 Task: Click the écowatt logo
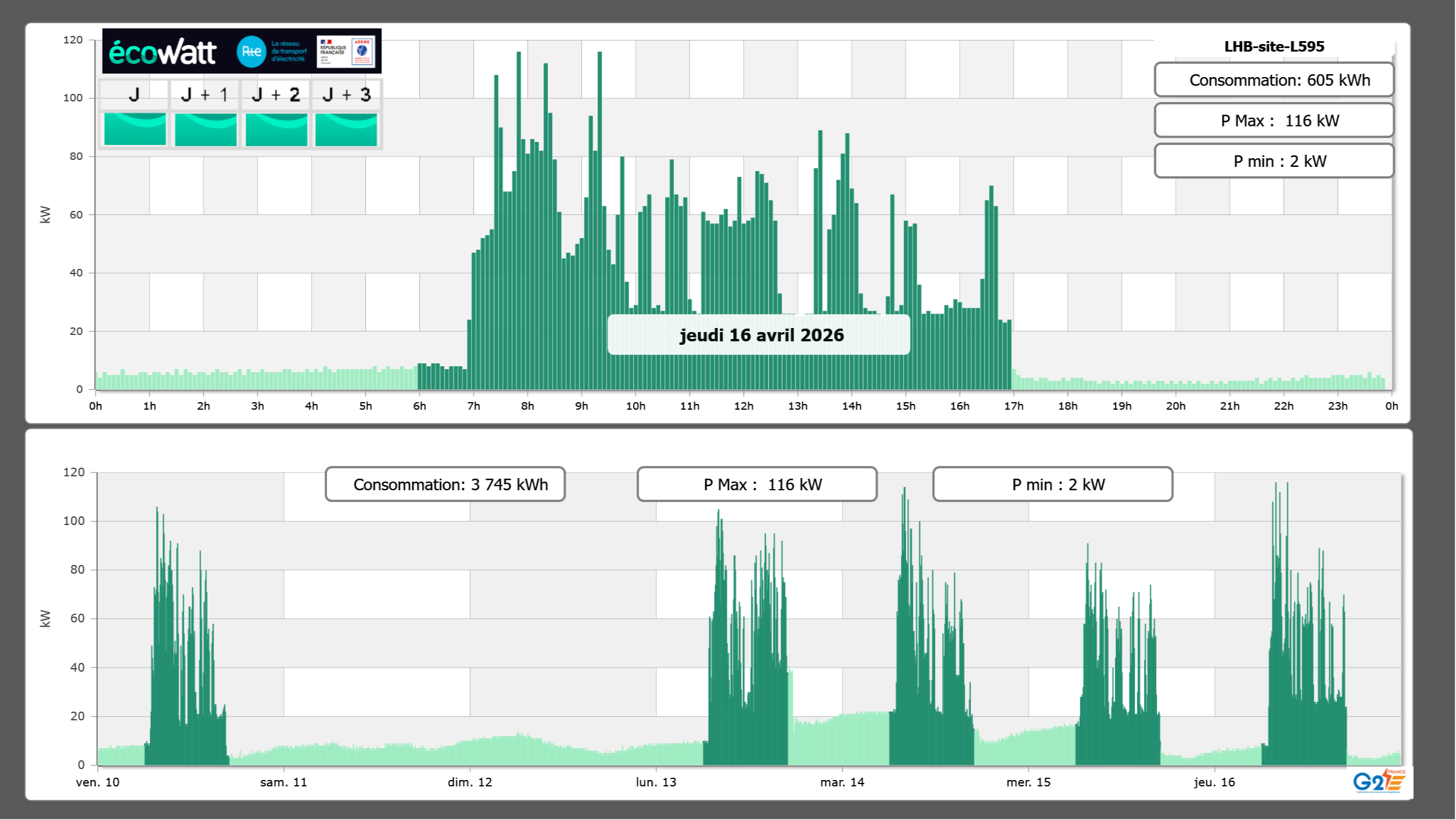coord(162,52)
